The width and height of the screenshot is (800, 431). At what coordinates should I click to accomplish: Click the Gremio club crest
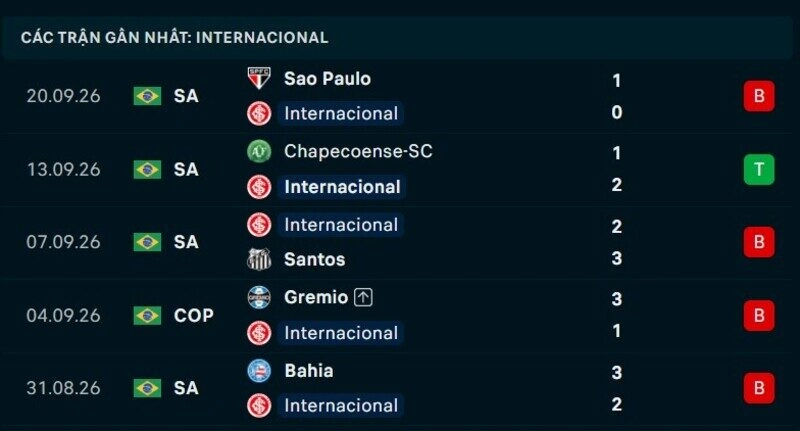[259, 297]
